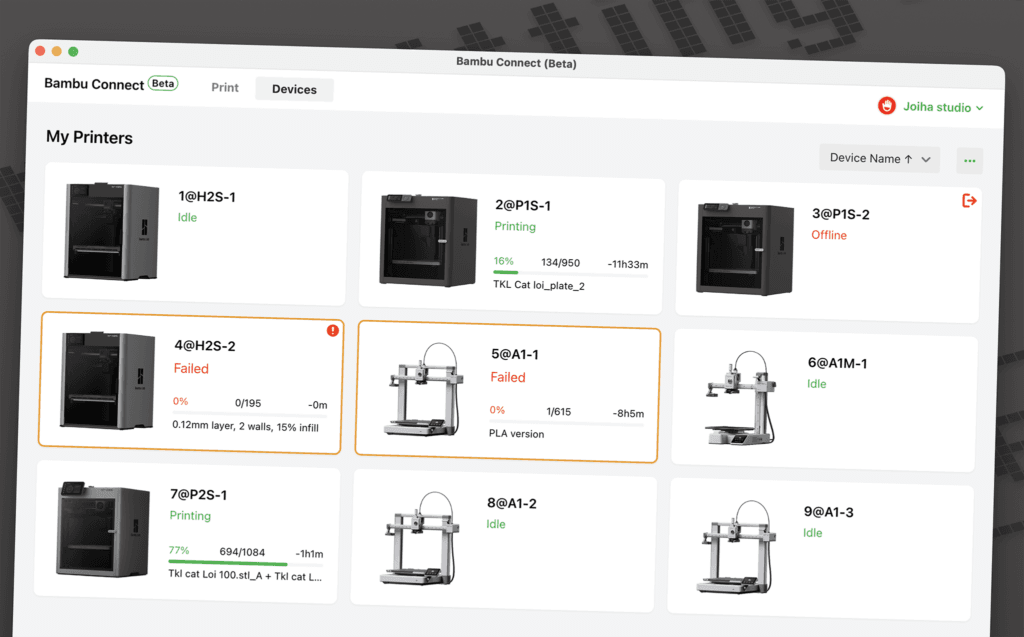
Task: Click the Bambu Connect Beta logo
Action: [108, 84]
